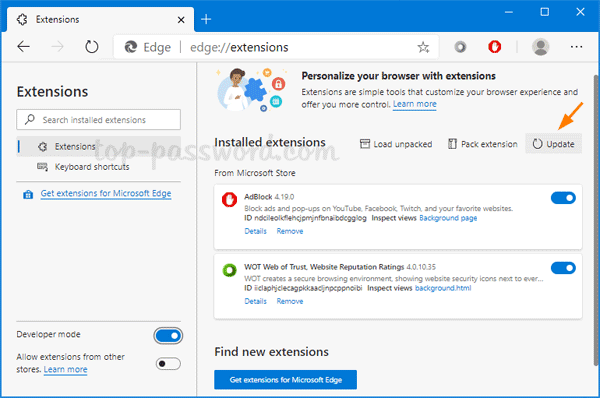Screen dimensions: 600x398
Task: Enable Allow extensions from other stores
Action: point(168,363)
